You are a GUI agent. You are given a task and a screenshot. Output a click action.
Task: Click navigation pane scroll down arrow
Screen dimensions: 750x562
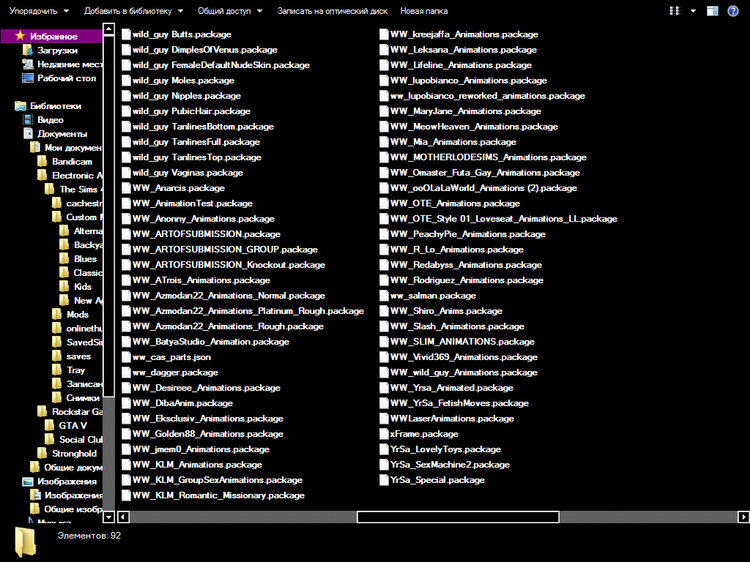[x=109, y=517]
